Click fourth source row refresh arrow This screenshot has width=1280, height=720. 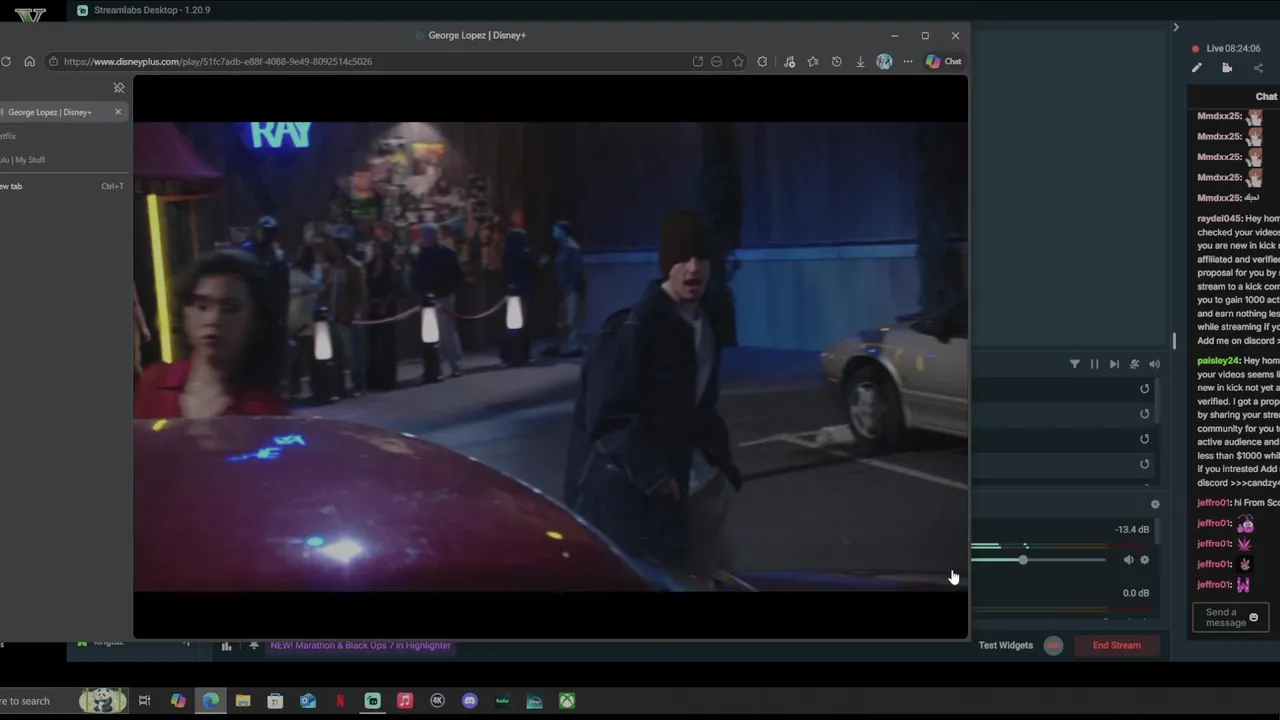(x=1145, y=464)
